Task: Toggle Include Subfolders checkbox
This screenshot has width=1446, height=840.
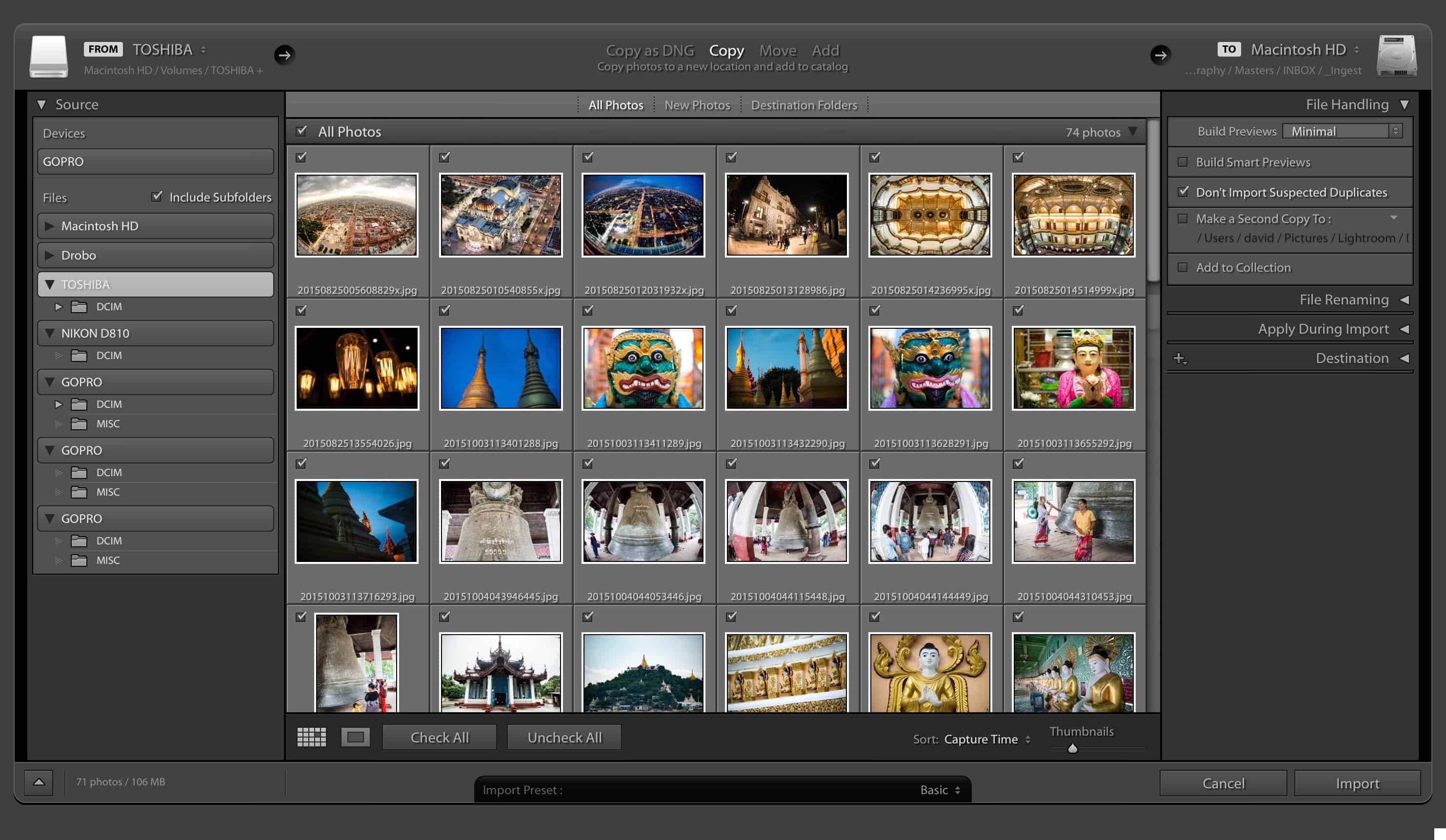Action: (157, 197)
